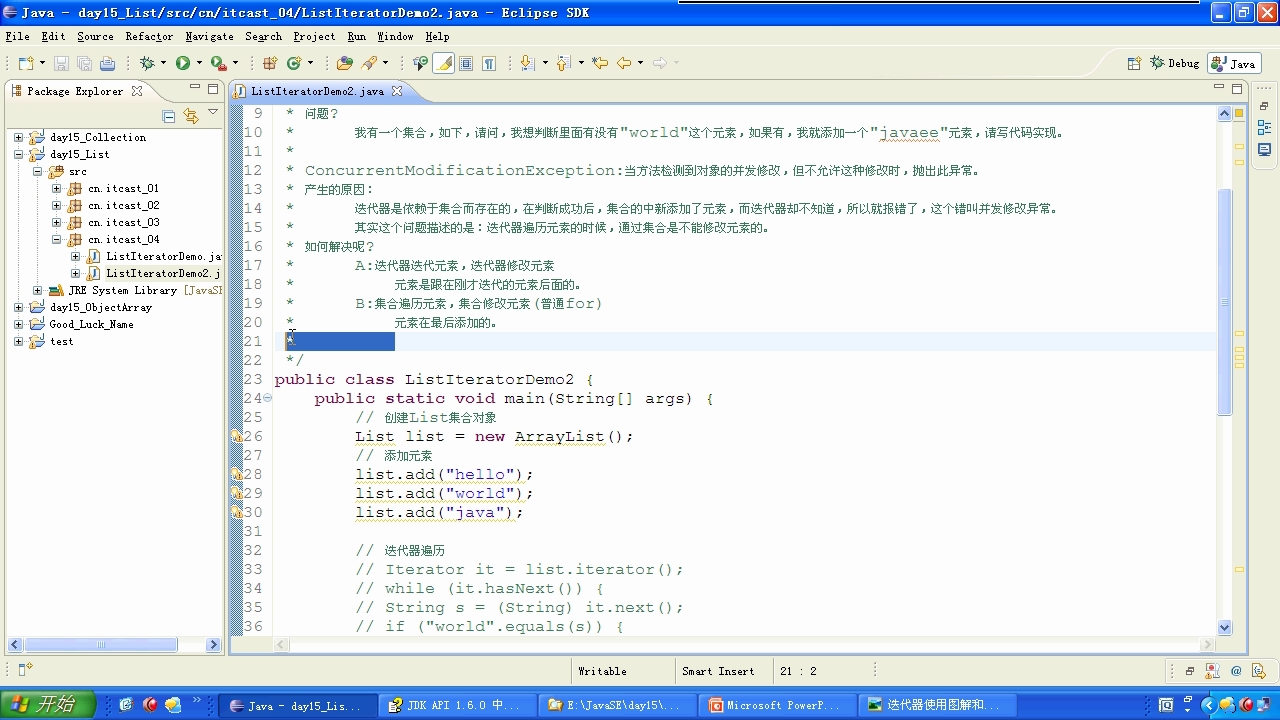Toggle Mark Occurrences highlighter icon

pos(444,63)
